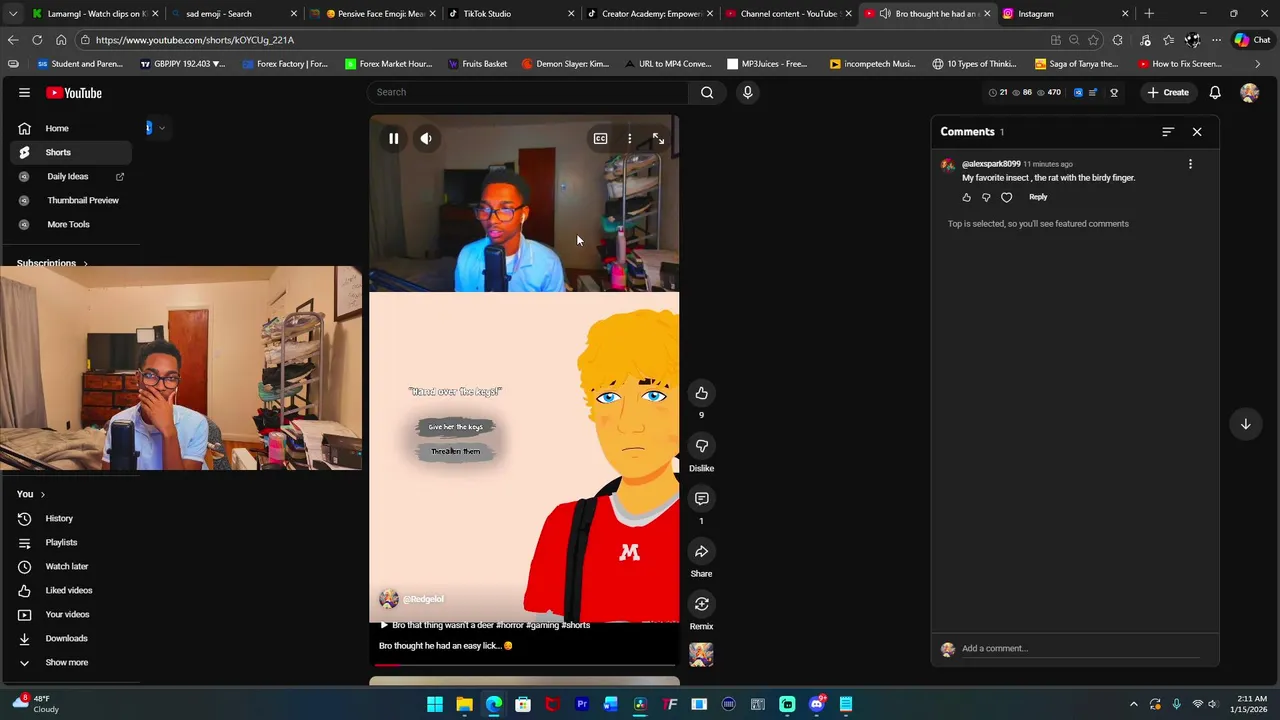
Task: Show more bookmarks with right chevron
Action: pyautogui.click(x=1257, y=64)
